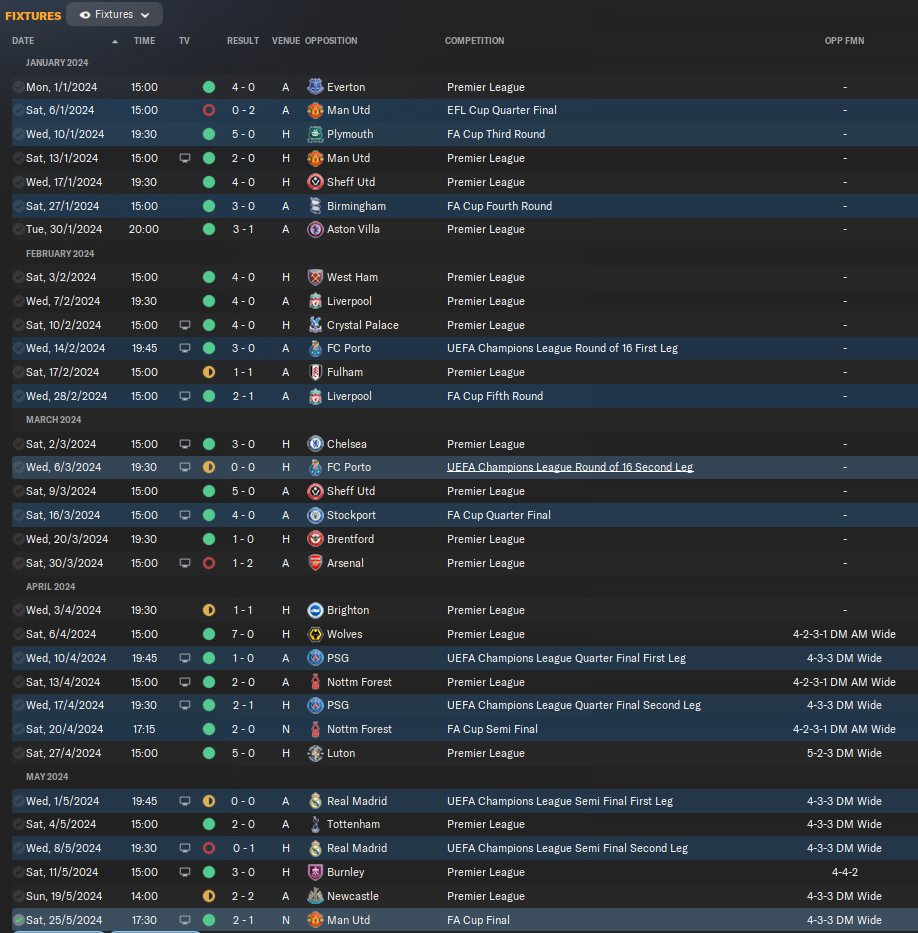Select the checkmark on Sat, 6/1/2024 row

pyautogui.click(x=18, y=110)
